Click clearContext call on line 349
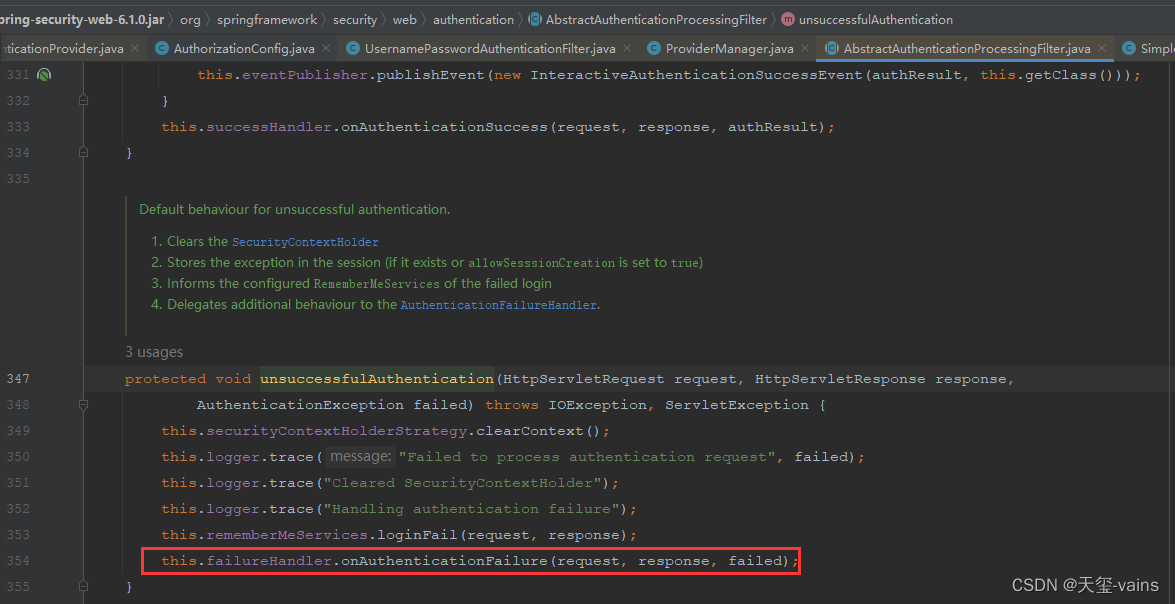Viewport: 1175px width, 604px height. pyautogui.click(x=530, y=431)
